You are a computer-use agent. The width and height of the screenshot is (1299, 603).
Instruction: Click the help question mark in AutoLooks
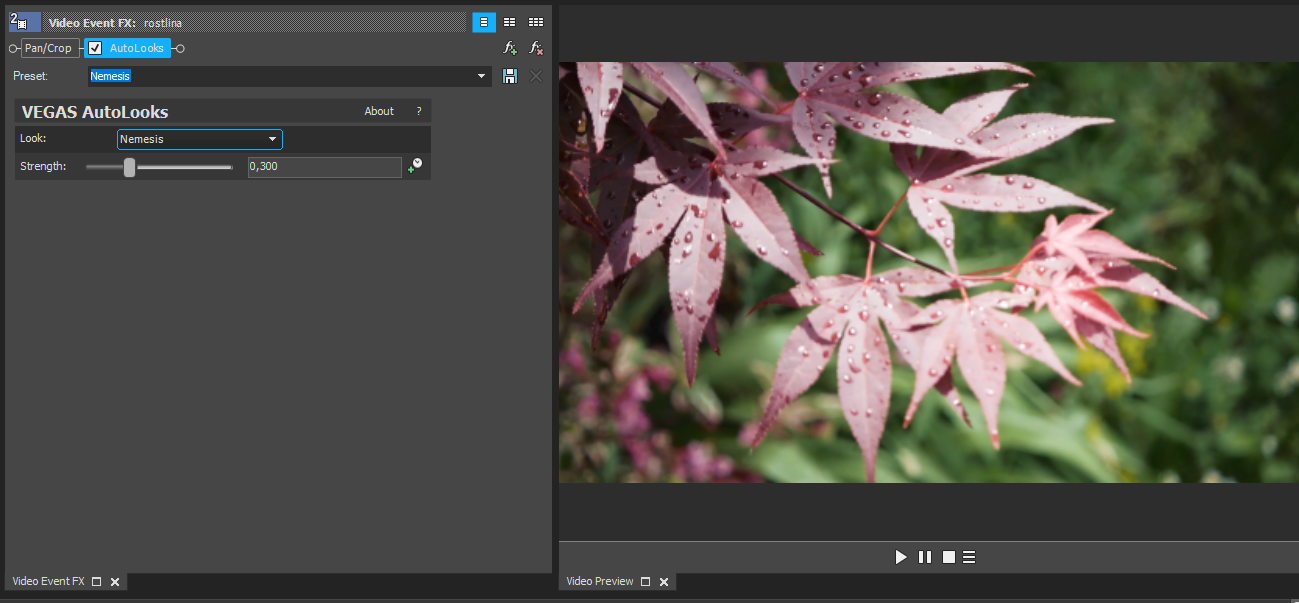[x=419, y=111]
